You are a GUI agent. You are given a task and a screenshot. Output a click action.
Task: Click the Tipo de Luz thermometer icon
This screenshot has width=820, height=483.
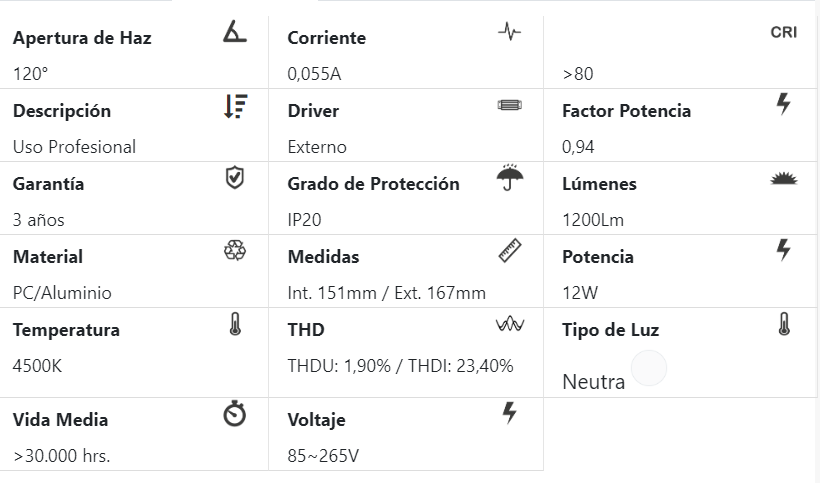pyautogui.click(x=784, y=324)
